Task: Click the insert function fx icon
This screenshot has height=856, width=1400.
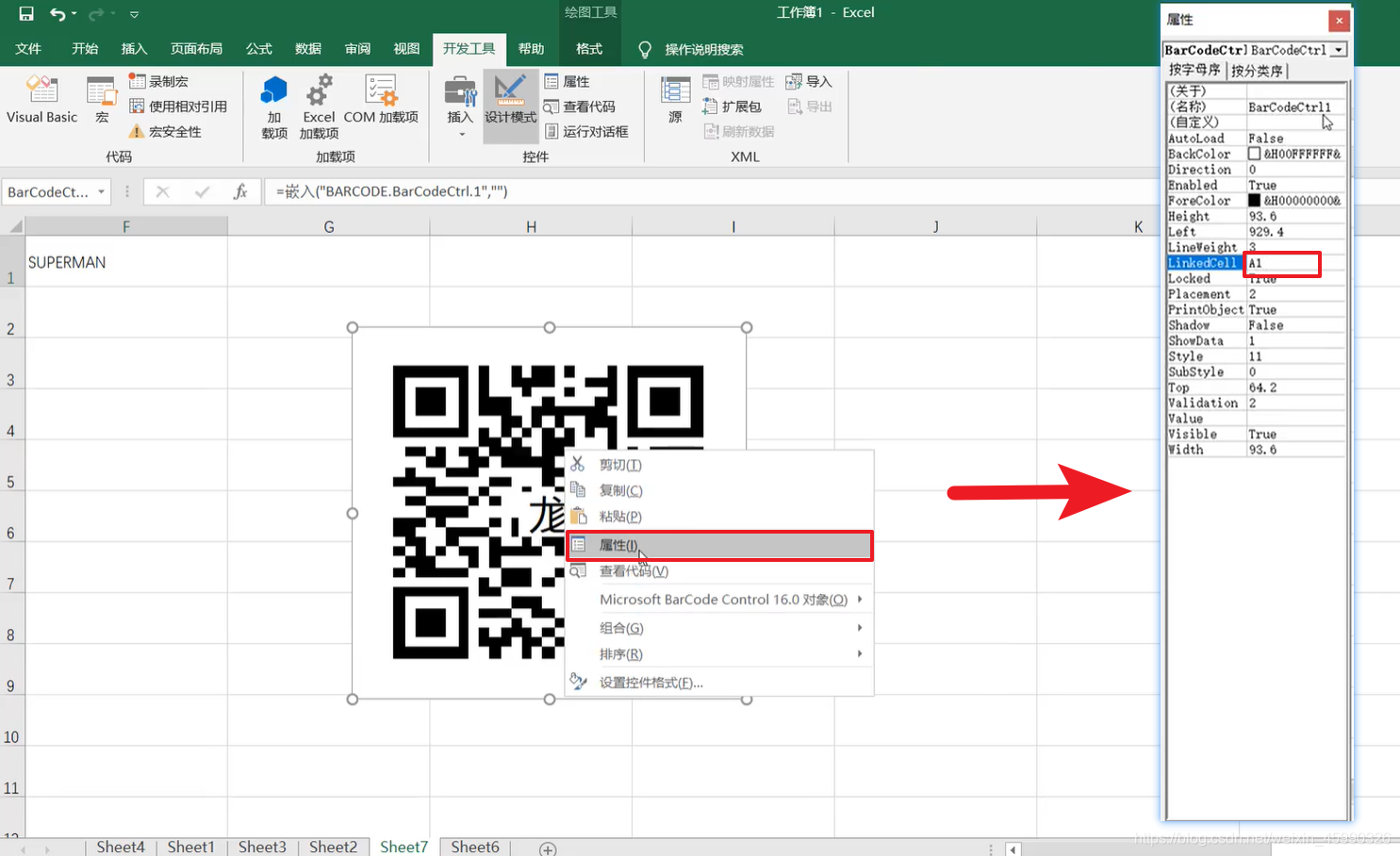Action: 240,192
